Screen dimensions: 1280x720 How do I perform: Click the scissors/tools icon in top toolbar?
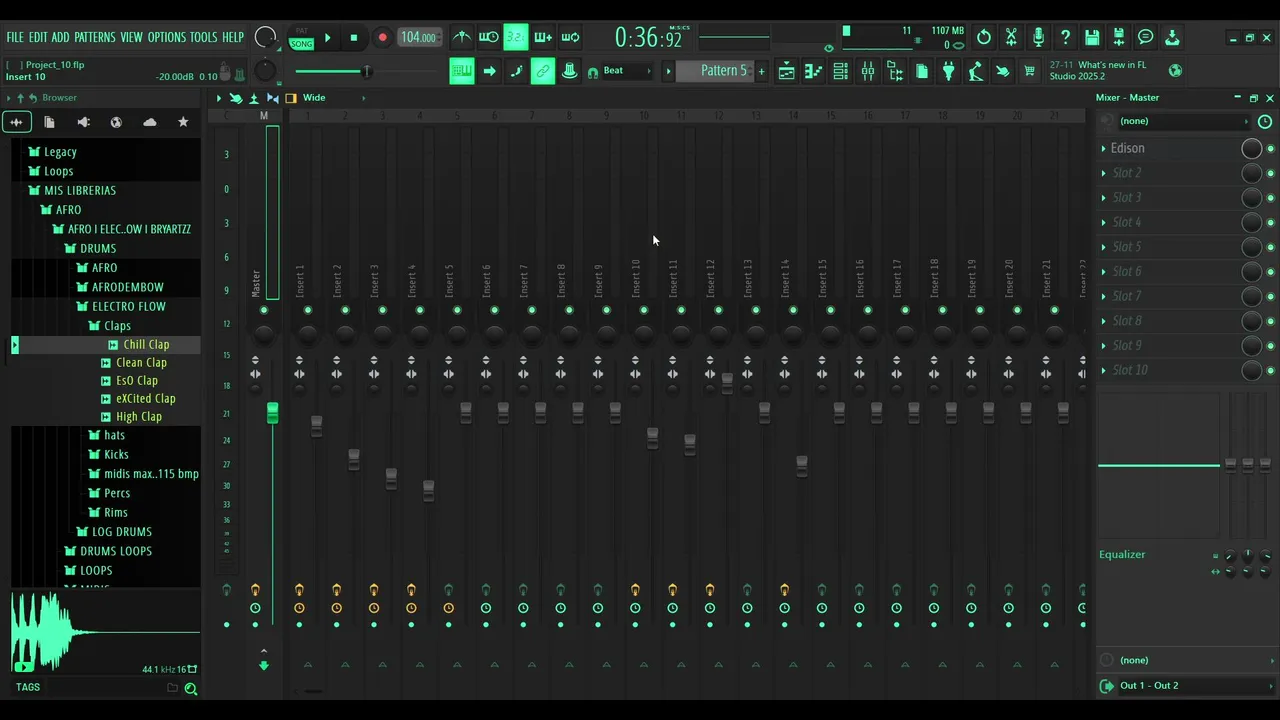pos(1011,38)
